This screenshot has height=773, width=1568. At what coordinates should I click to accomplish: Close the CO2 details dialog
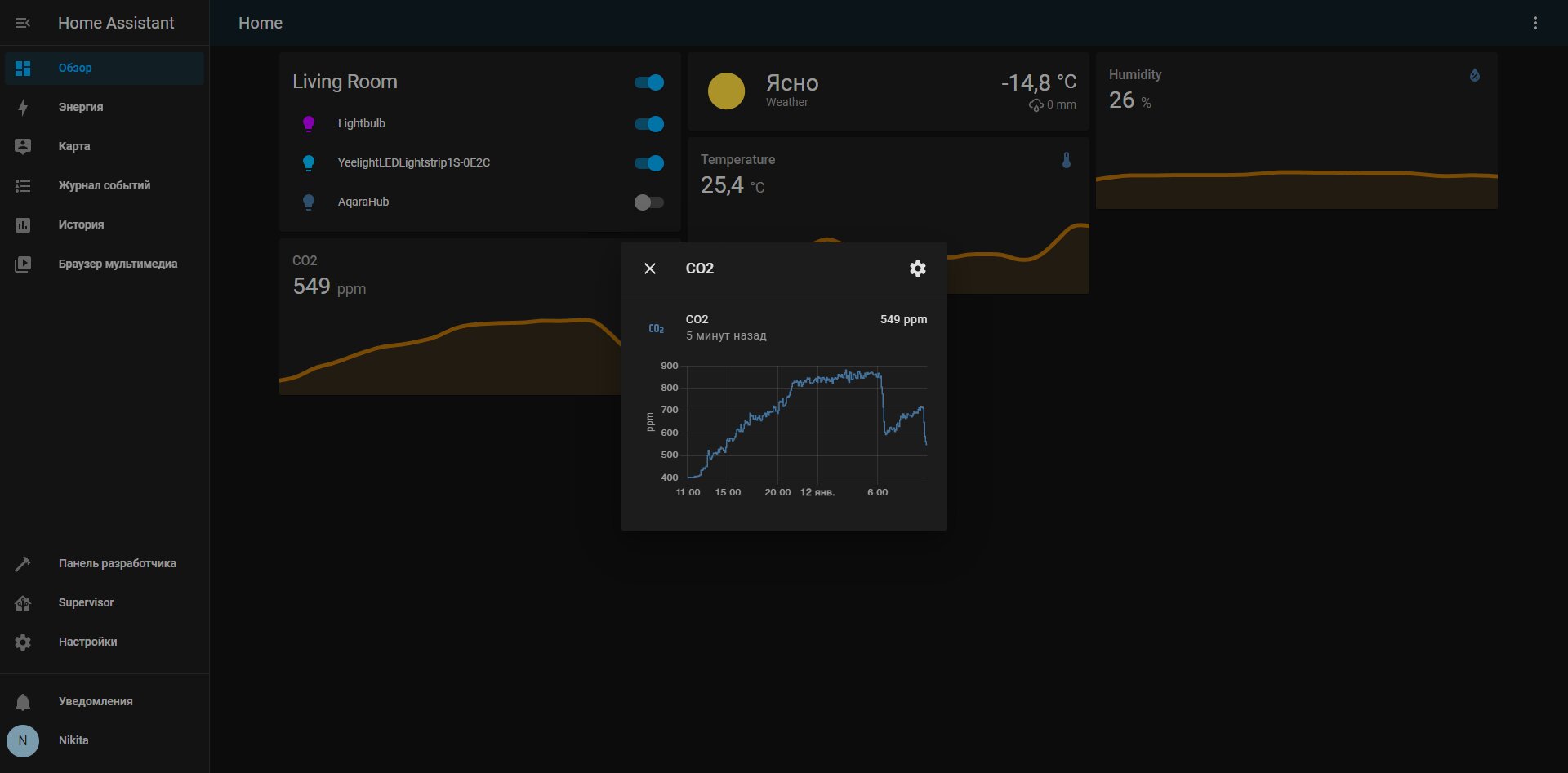coord(650,269)
